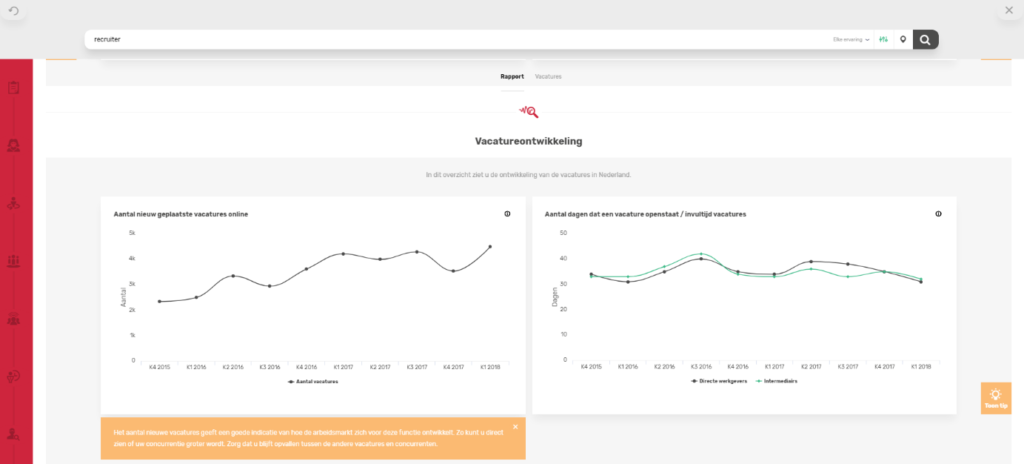Toggle the Intermediairs legend series

(x=776, y=381)
